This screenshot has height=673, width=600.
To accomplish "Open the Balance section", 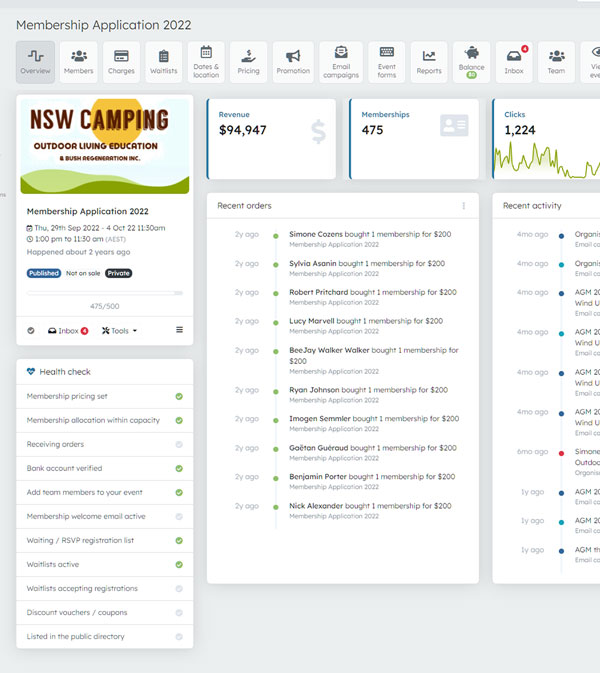I will pos(471,62).
